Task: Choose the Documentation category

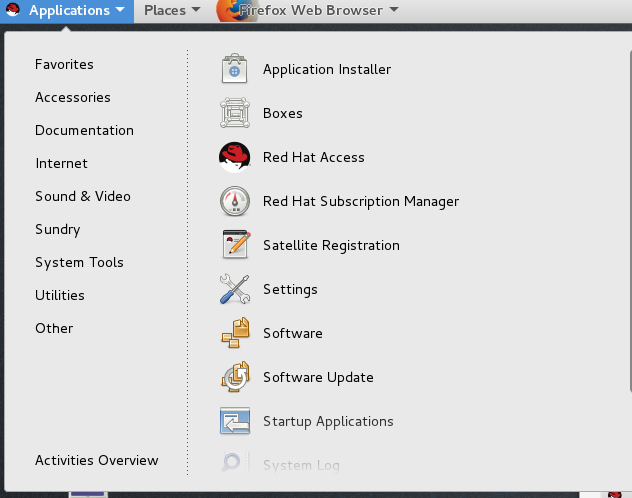Action: pyautogui.click(x=84, y=131)
